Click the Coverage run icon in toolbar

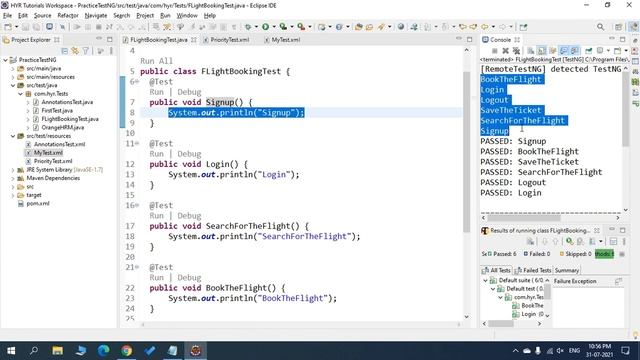(283, 27)
